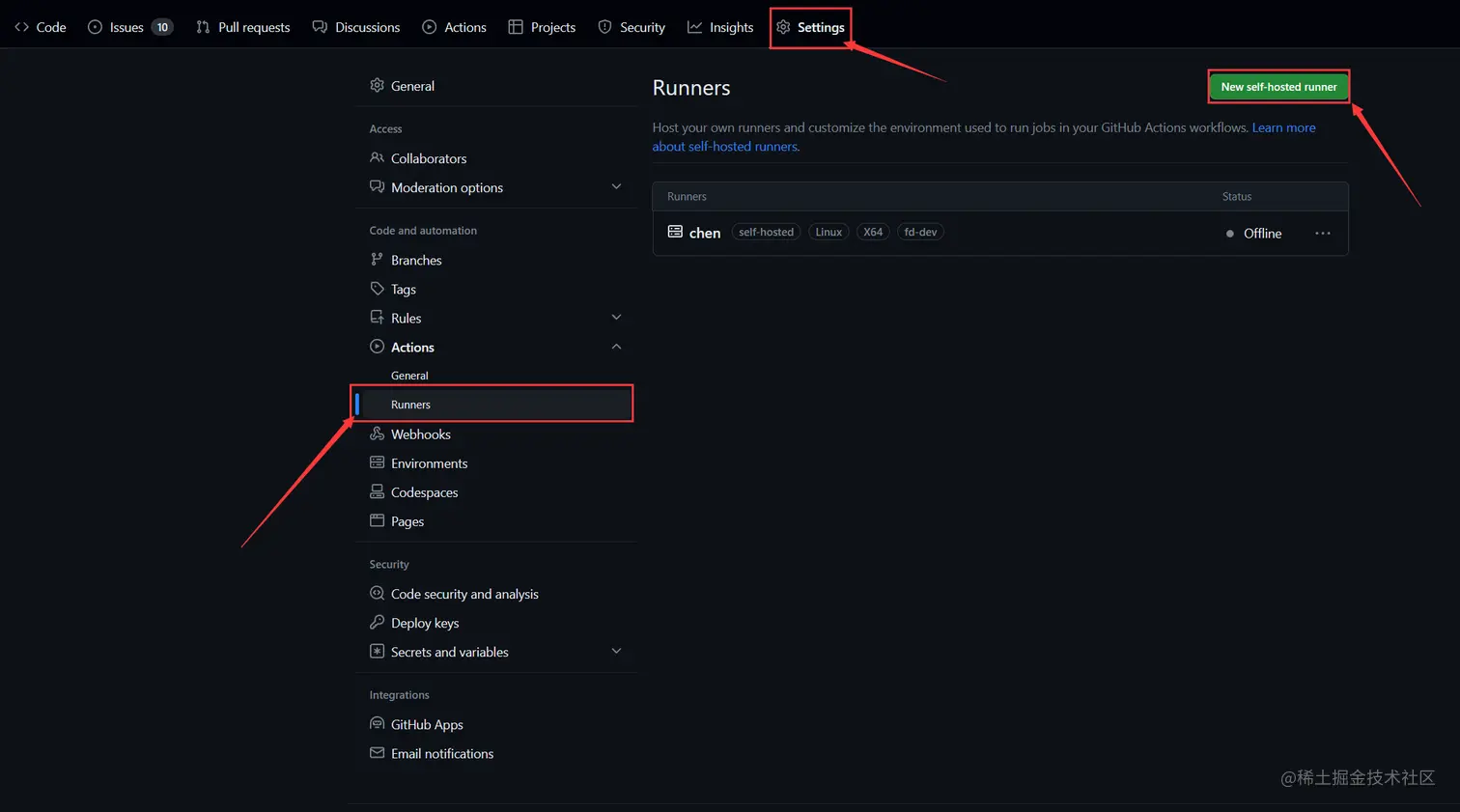Select Runners under Actions settings

coord(493,404)
